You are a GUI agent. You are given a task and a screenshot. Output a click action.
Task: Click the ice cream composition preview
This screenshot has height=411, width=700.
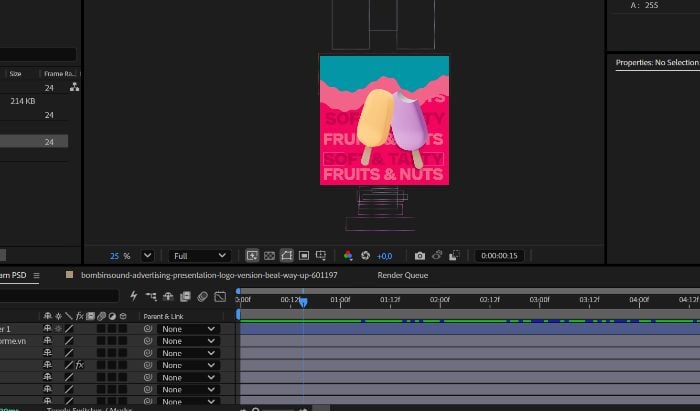384,120
